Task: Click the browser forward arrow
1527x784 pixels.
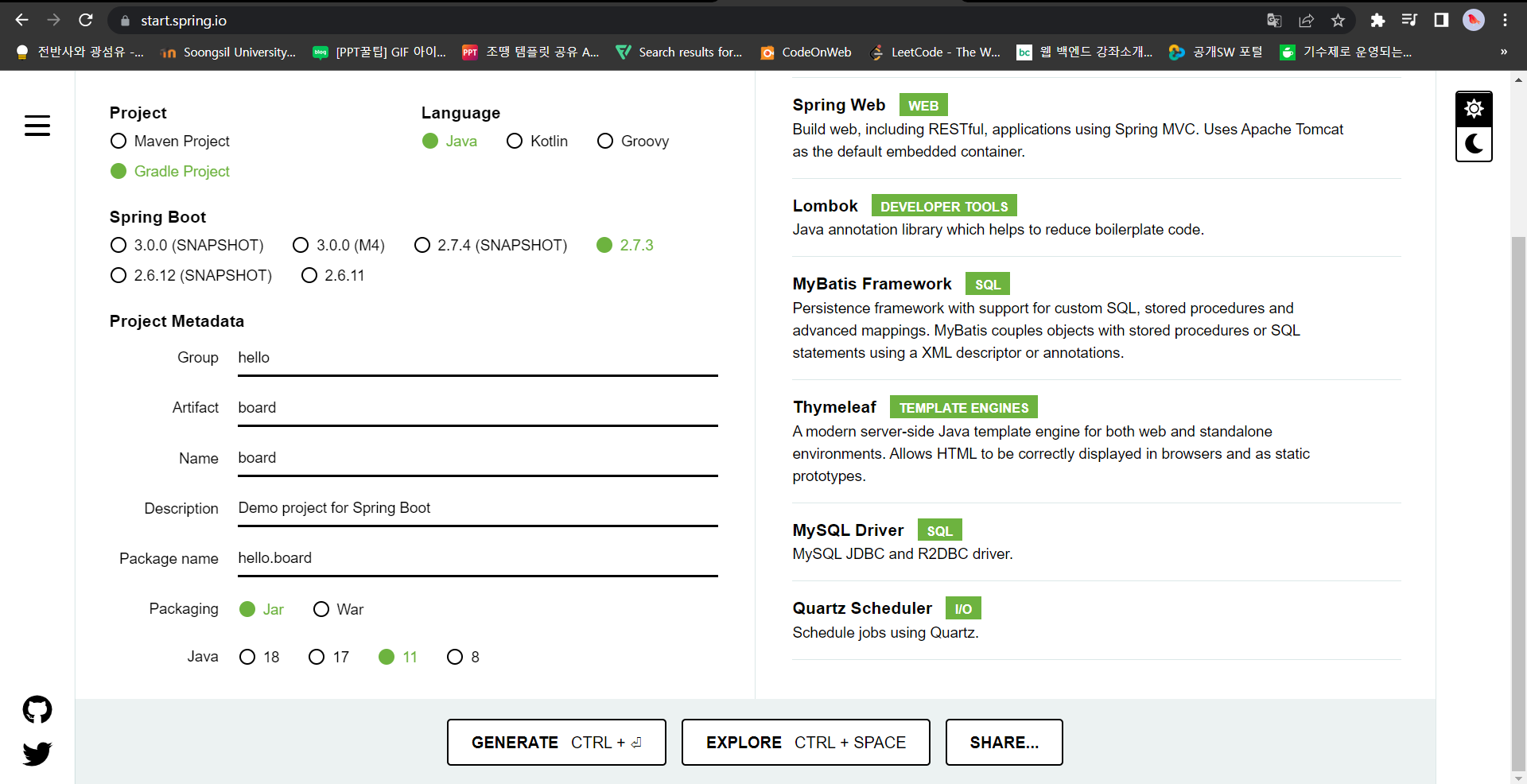Action: 53,20
